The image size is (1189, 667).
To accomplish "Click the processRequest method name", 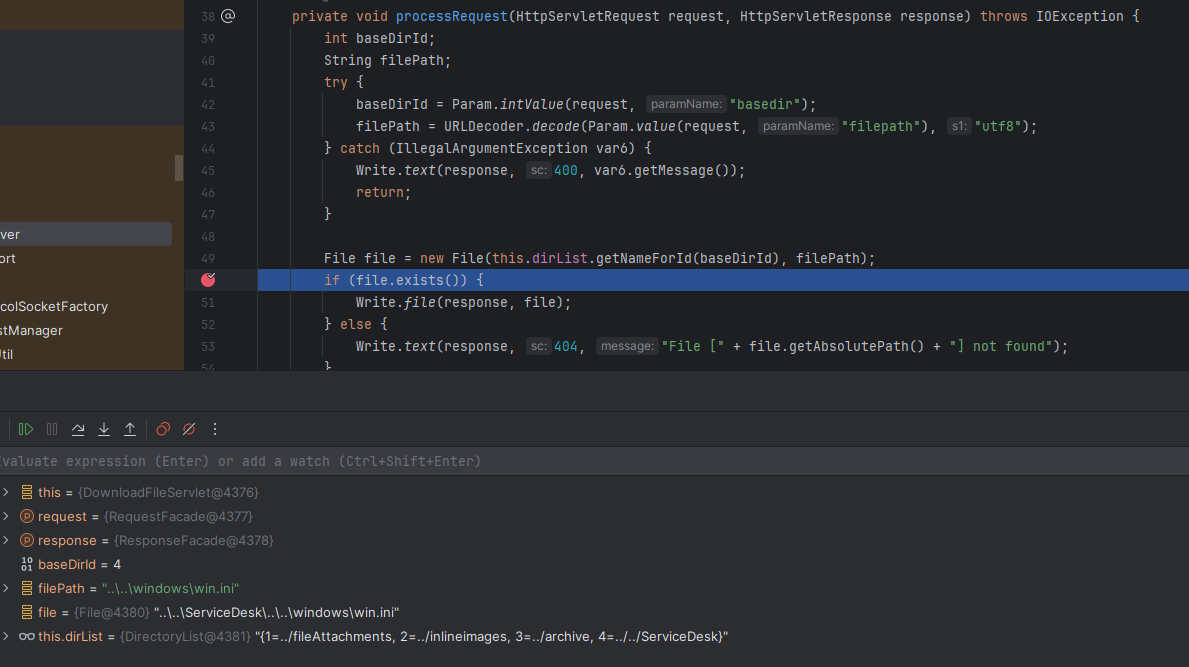I will click(451, 16).
